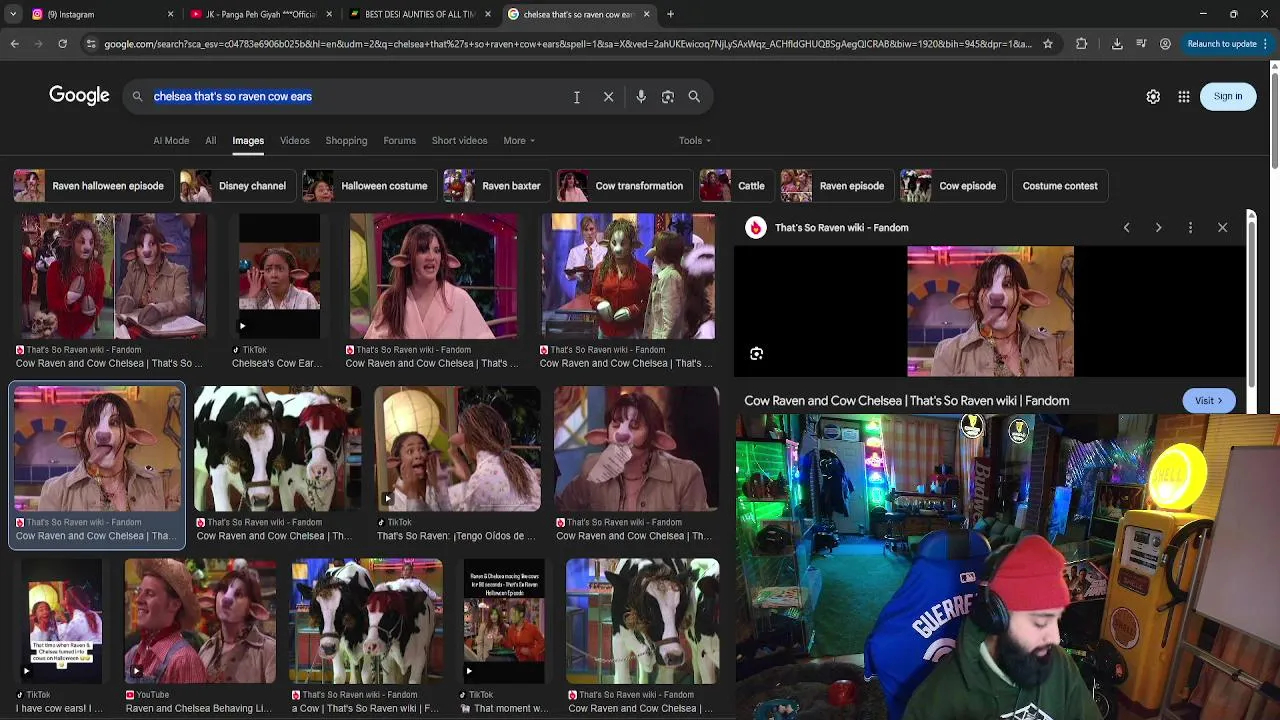Open Google quick settings gear

1153,97
